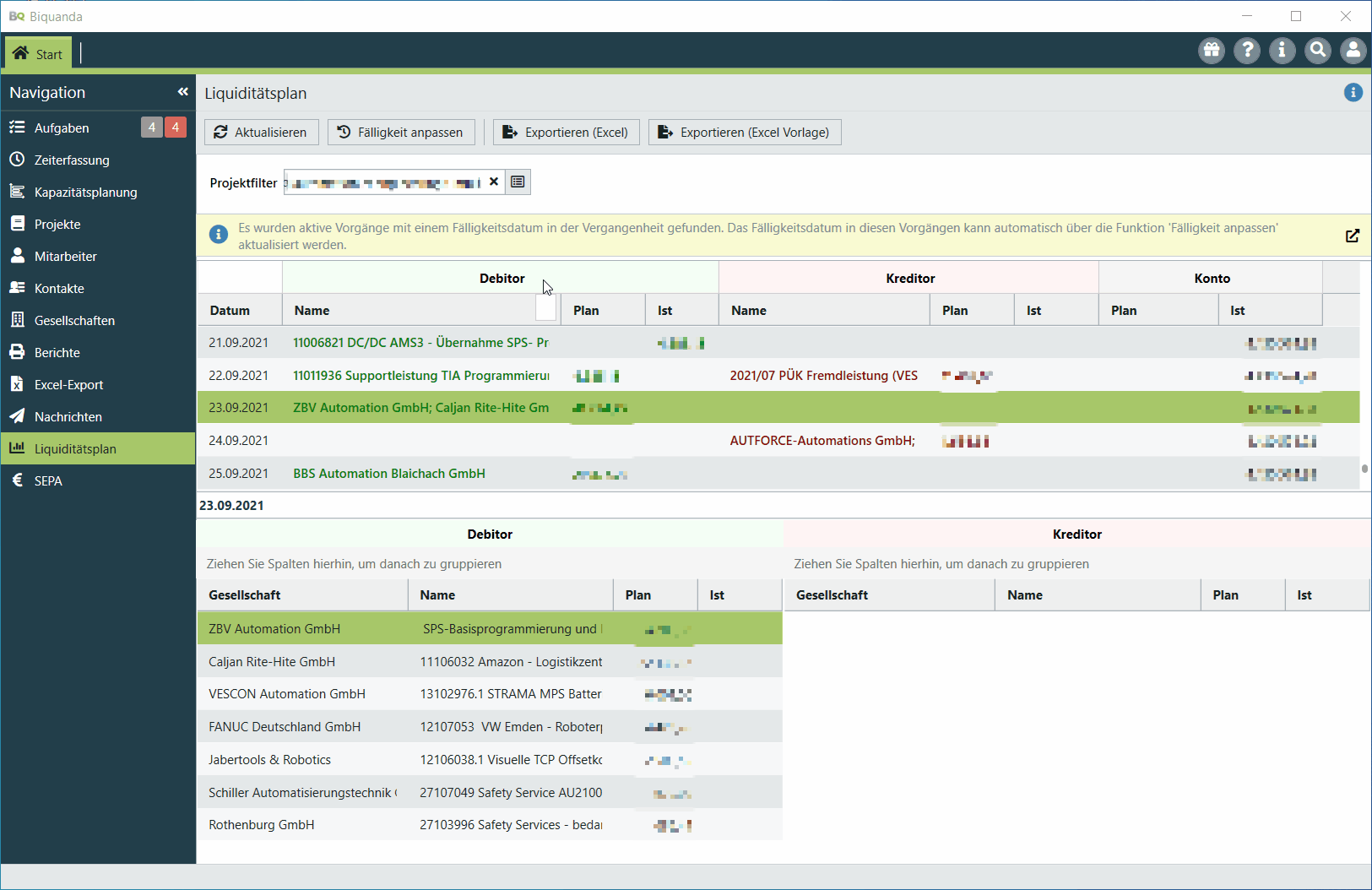Open help via the question mark icon
The height and width of the screenshot is (890, 1372).
pyautogui.click(x=1247, y=51)
